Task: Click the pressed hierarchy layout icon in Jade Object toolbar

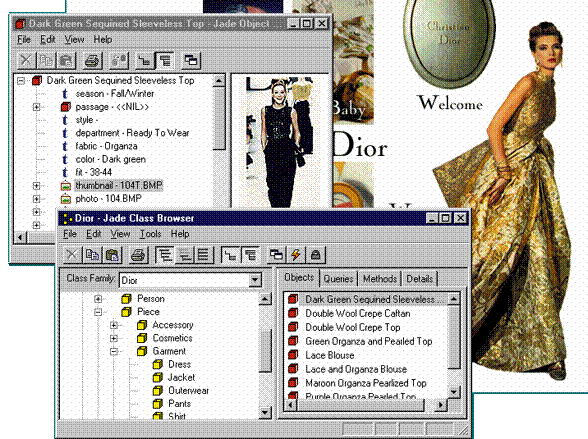Action: click(165, 60)
